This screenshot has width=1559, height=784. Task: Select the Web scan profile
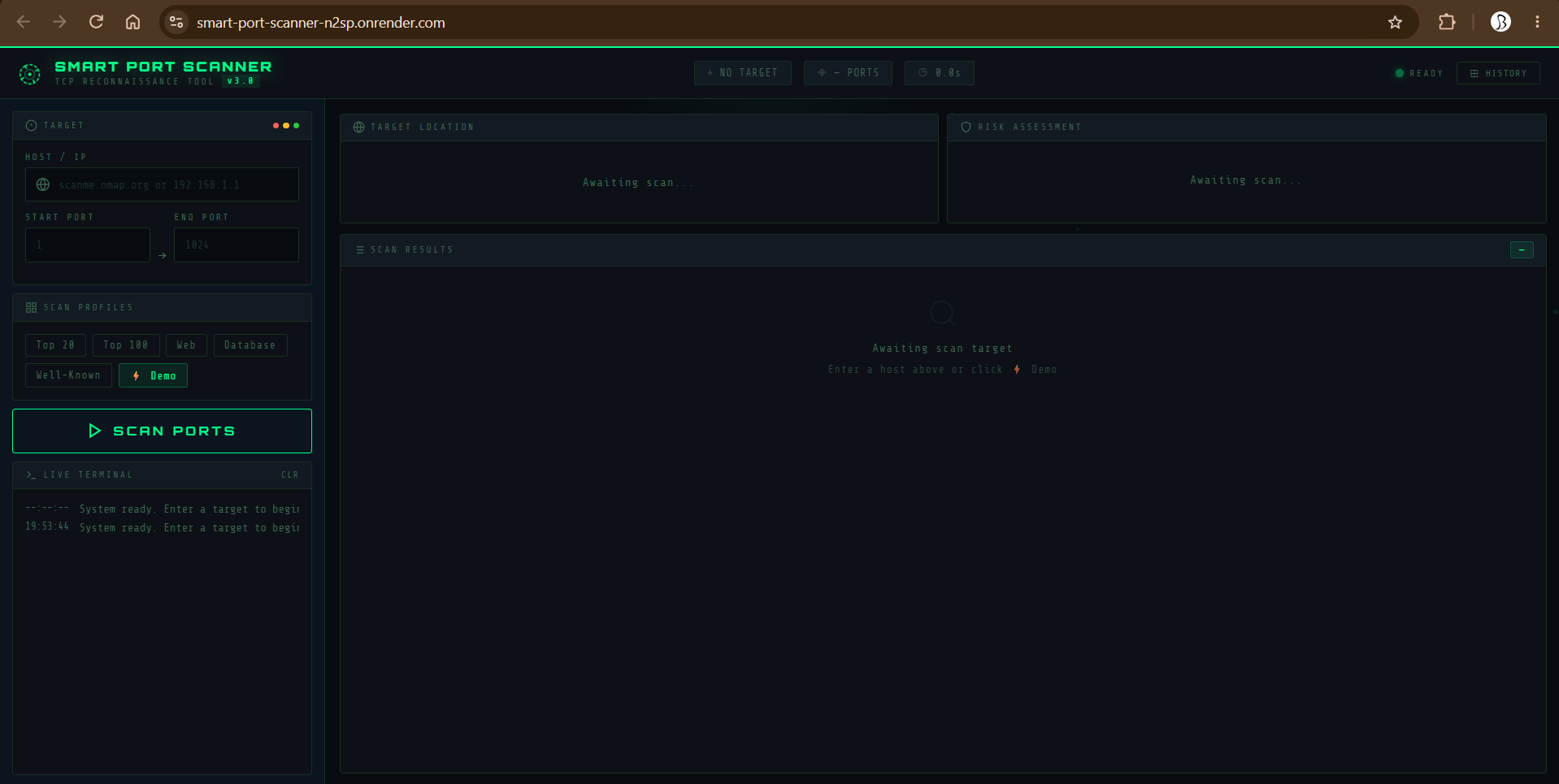186,345
